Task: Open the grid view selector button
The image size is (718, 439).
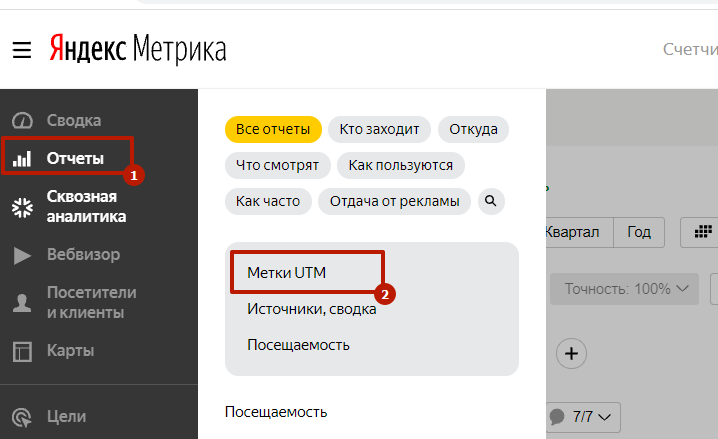Action: (x=702, y=232)
